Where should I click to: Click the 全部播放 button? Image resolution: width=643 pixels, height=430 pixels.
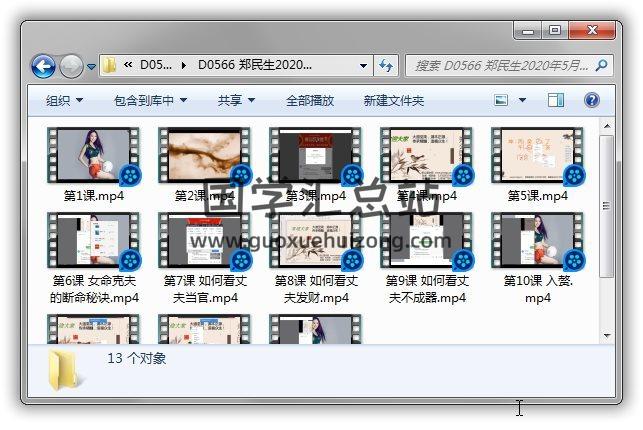click(310, 101)
